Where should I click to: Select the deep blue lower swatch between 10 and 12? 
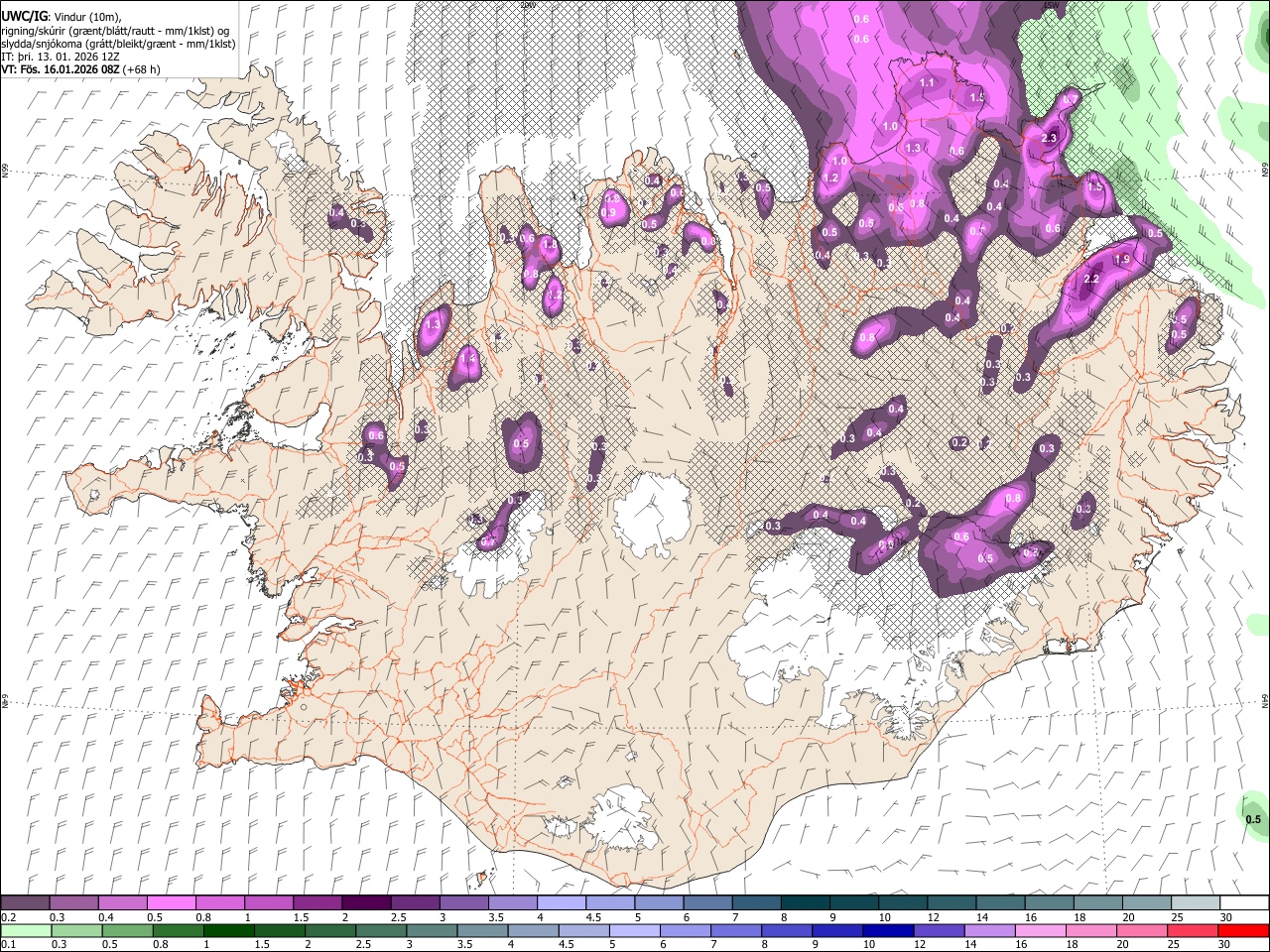888,931
